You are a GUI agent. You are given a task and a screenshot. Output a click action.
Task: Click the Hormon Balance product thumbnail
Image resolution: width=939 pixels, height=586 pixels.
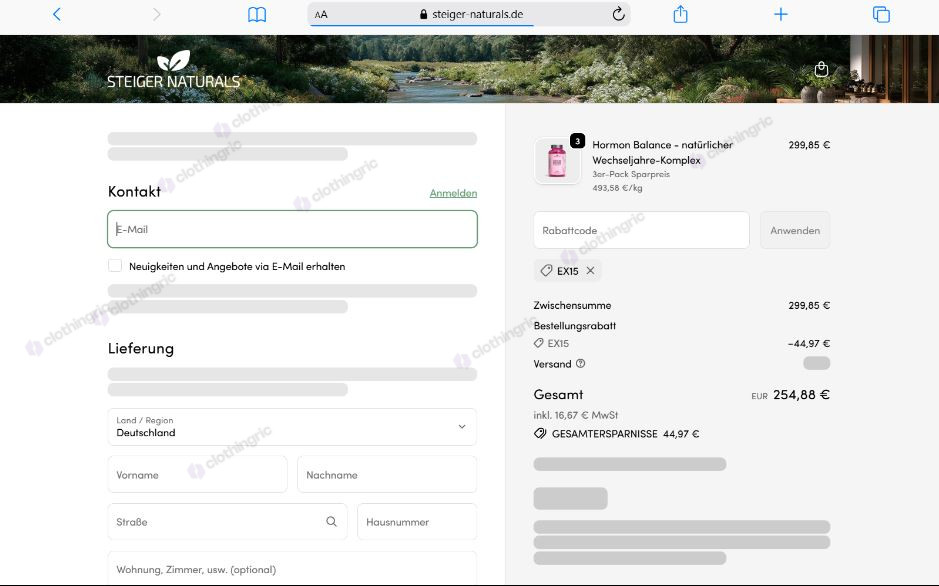(557, 160)
